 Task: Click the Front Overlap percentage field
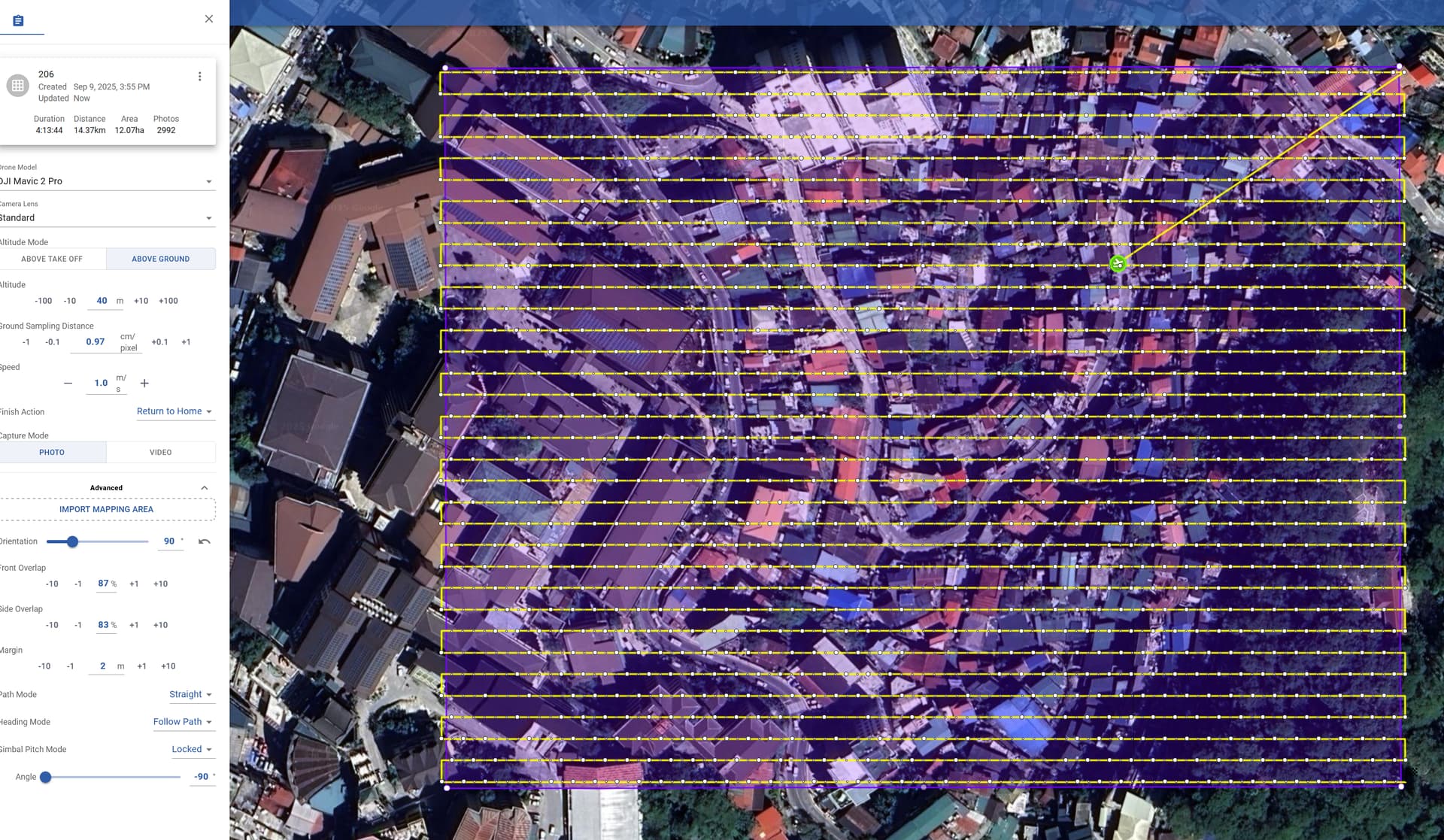104,584
